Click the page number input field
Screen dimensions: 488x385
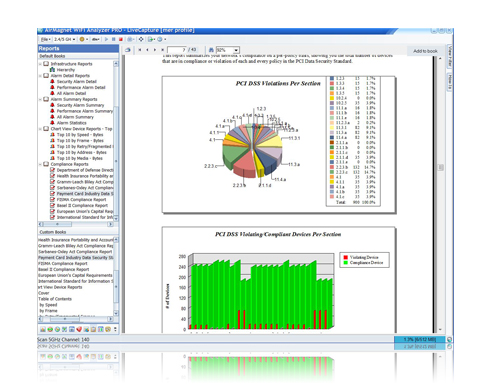coord(177,50)
